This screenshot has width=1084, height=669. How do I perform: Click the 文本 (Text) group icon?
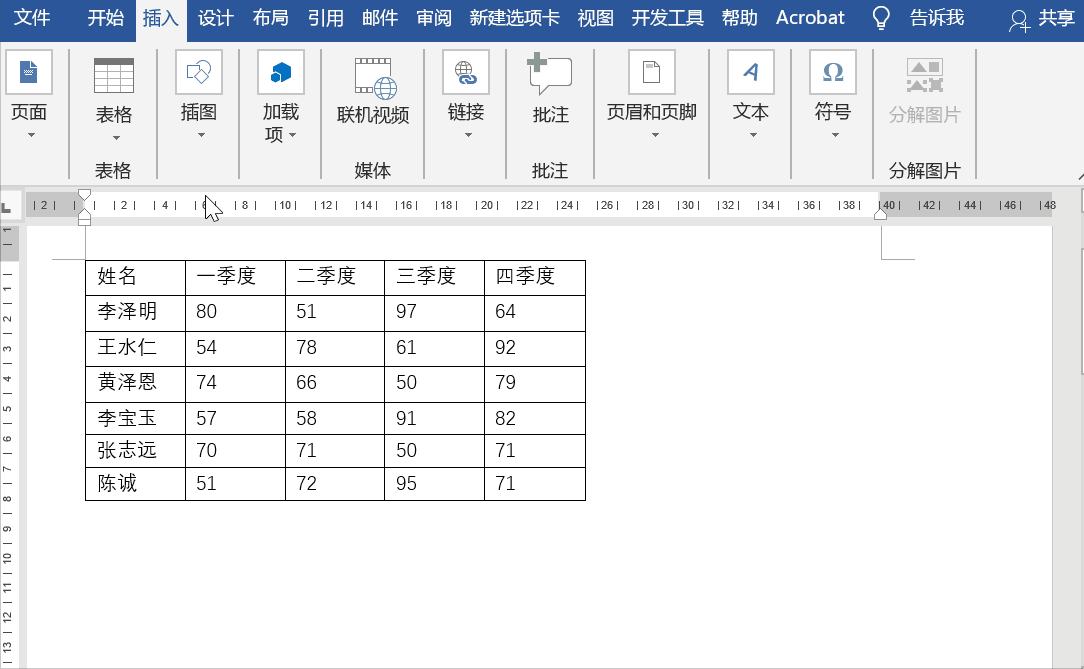click(750, 72)
